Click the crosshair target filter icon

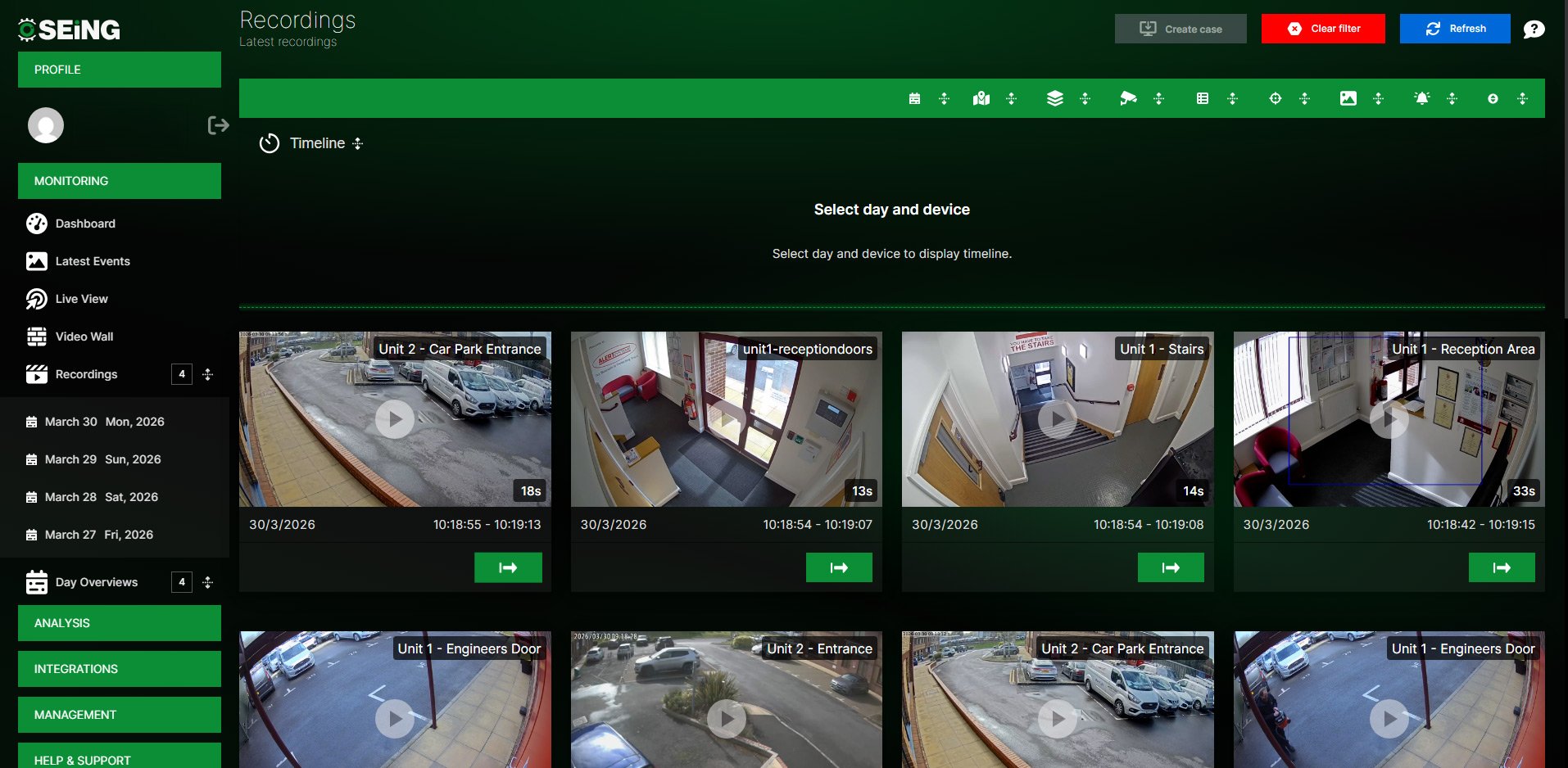tap(1275, 99)
